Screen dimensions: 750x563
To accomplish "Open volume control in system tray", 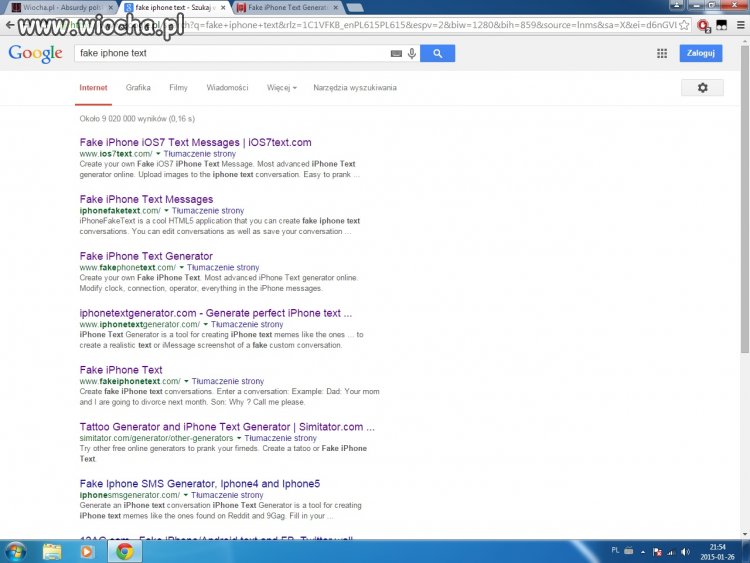I will pyautogui.click(x=685, y=552).
